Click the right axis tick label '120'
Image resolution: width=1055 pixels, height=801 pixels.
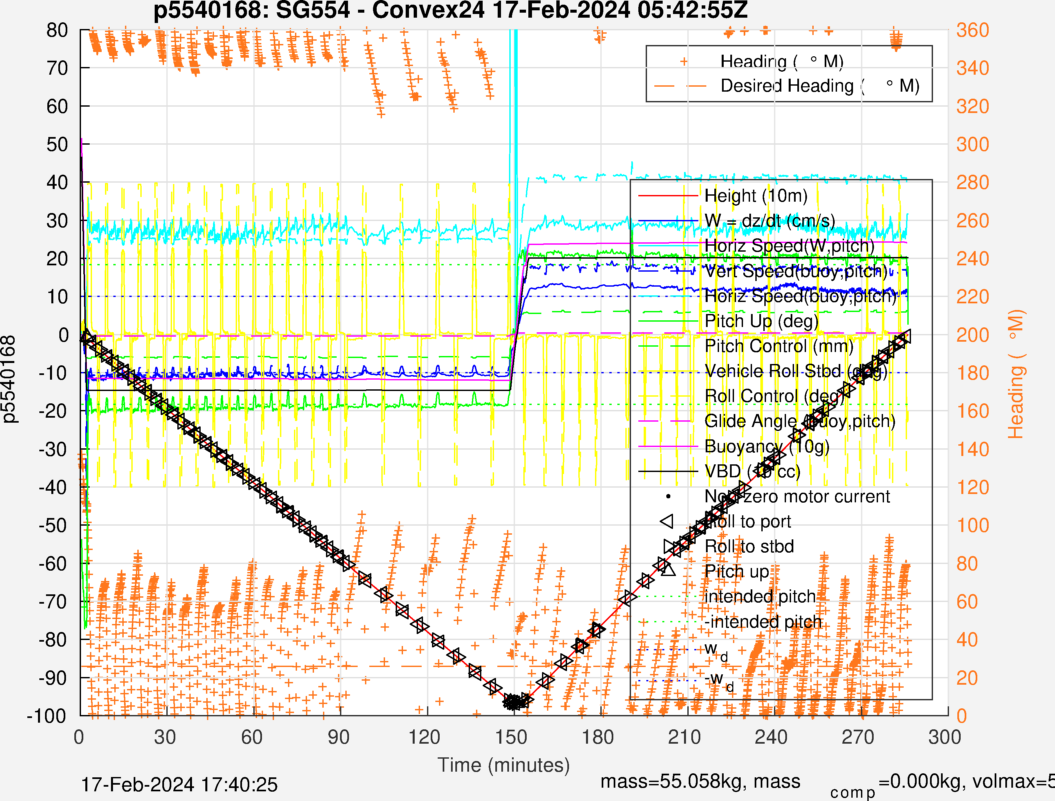coord(972,487)
